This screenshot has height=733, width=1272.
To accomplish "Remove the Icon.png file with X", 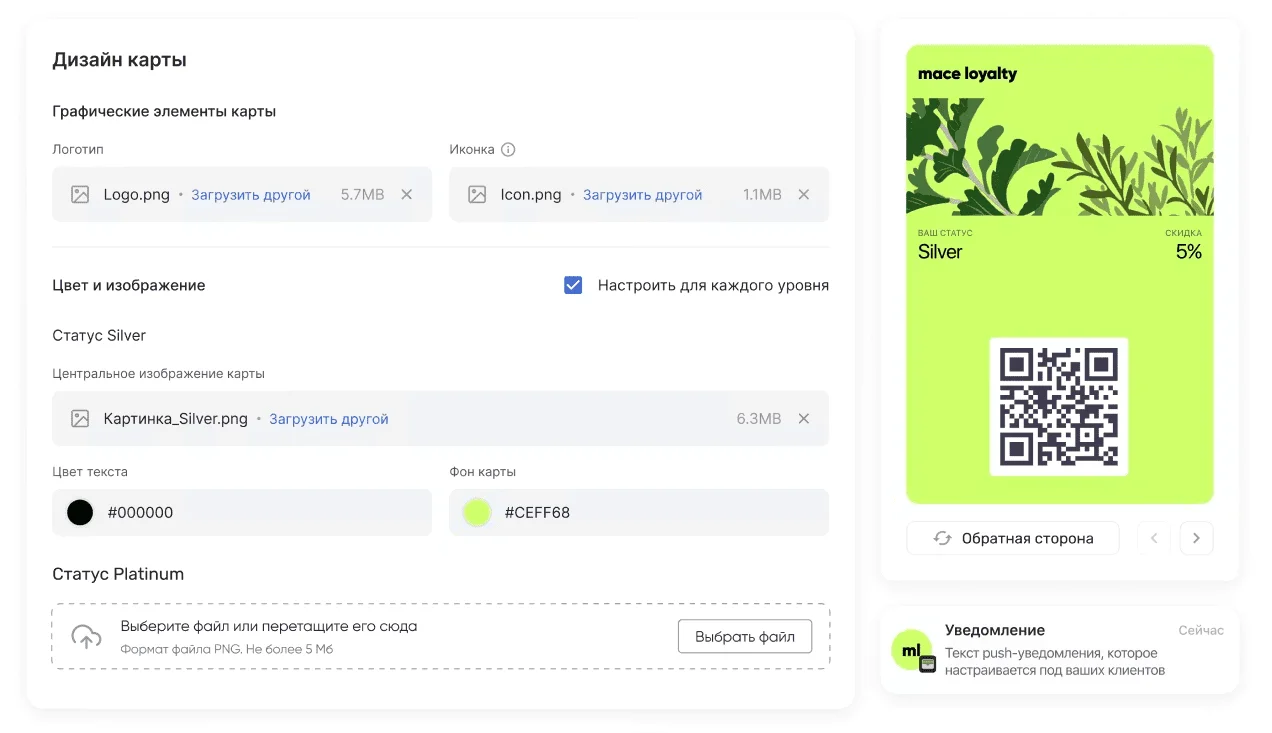I will [x=804, y=195].
